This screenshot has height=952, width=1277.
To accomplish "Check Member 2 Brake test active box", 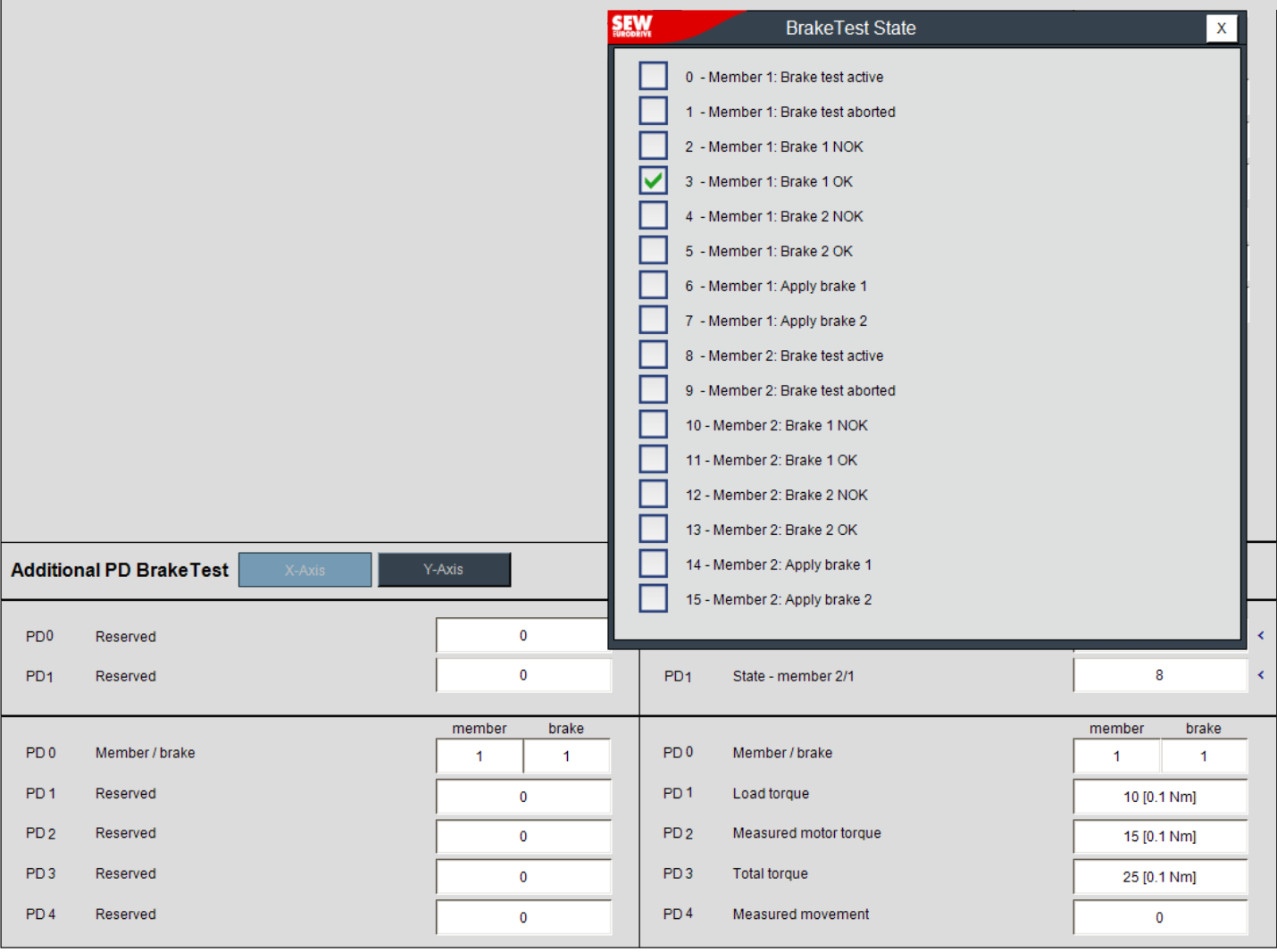I will tap(653, 355).
